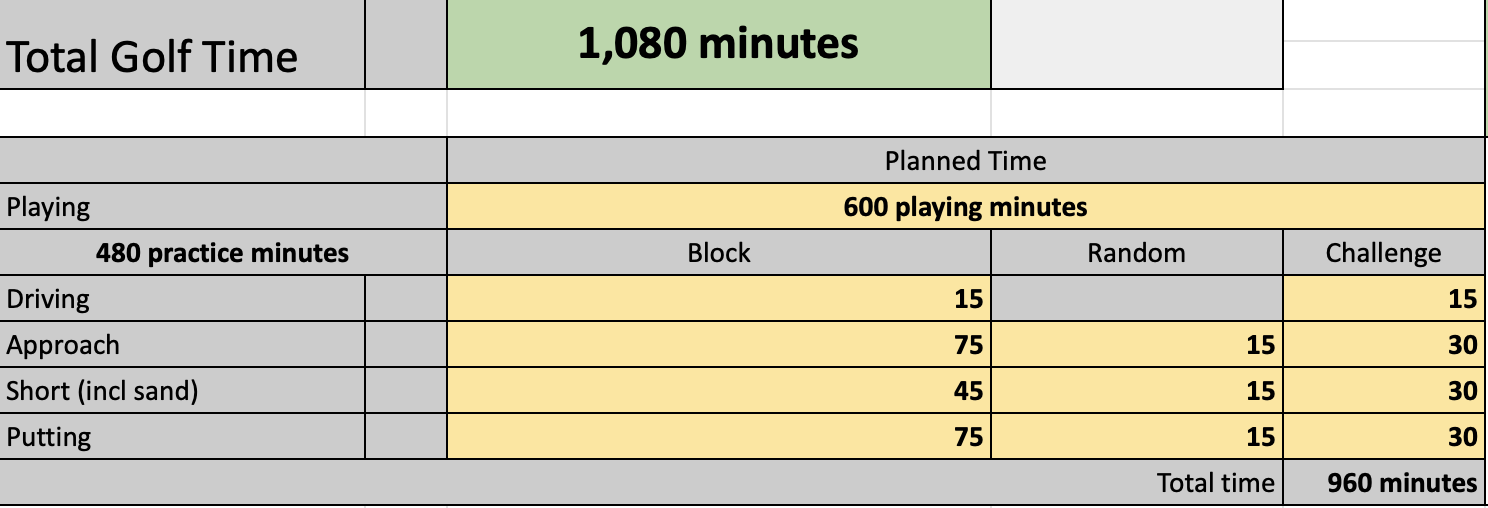Select the "Planned Time" header cell
The image size is (1488, 508).
965,160
